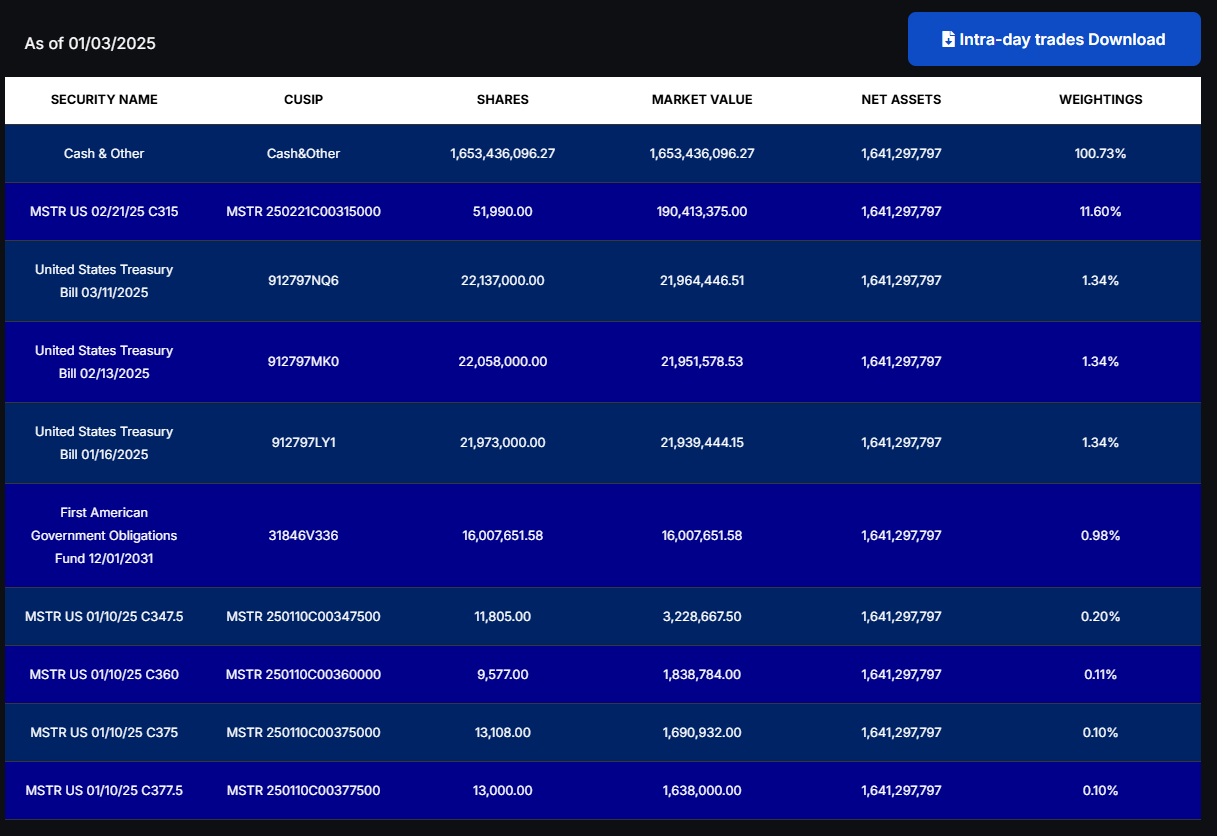Click the download file icon in the button

click(x=948, y=40)
